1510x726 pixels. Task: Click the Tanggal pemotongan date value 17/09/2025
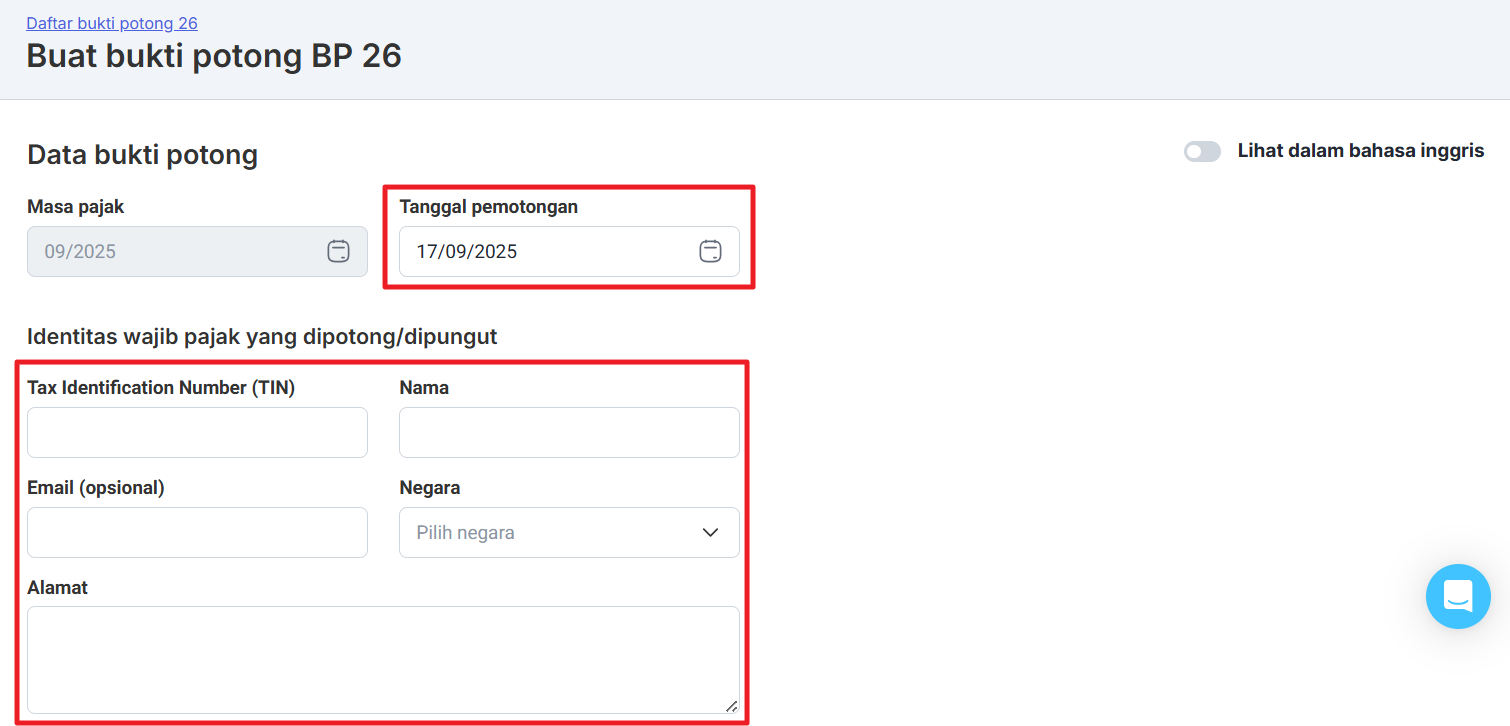[x=467, y=251]
